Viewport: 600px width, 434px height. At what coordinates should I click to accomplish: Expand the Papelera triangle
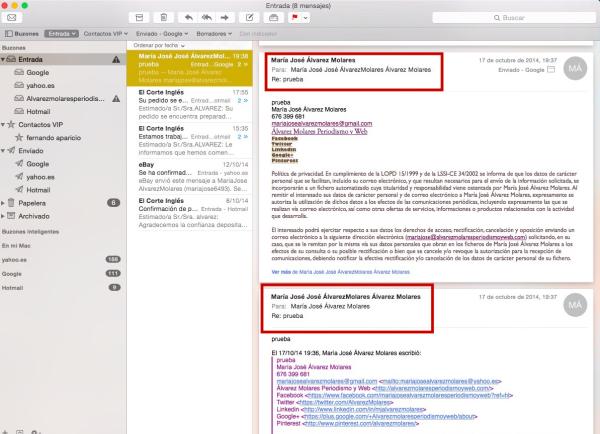pyautogui.click(x=3, y=203)
